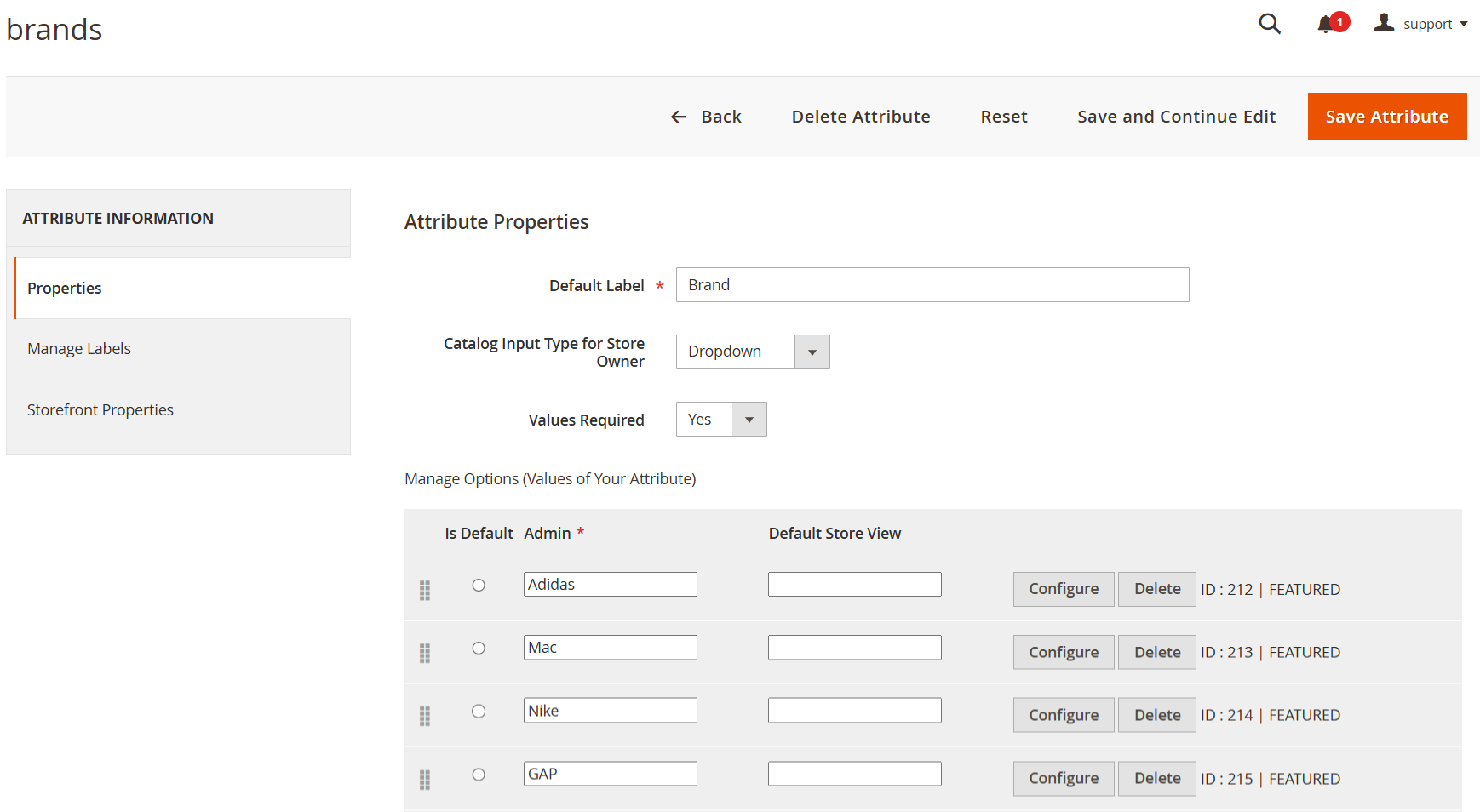Viewport: 1480px width, 812px height.
Task: Collapse the Attribute Information section header
Action: click(x=179, y=219)
